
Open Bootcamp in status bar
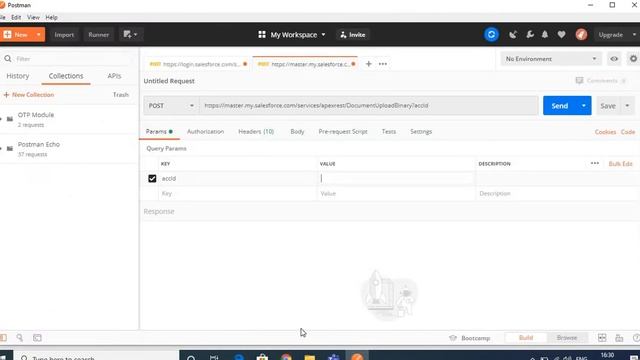[470, 338]
